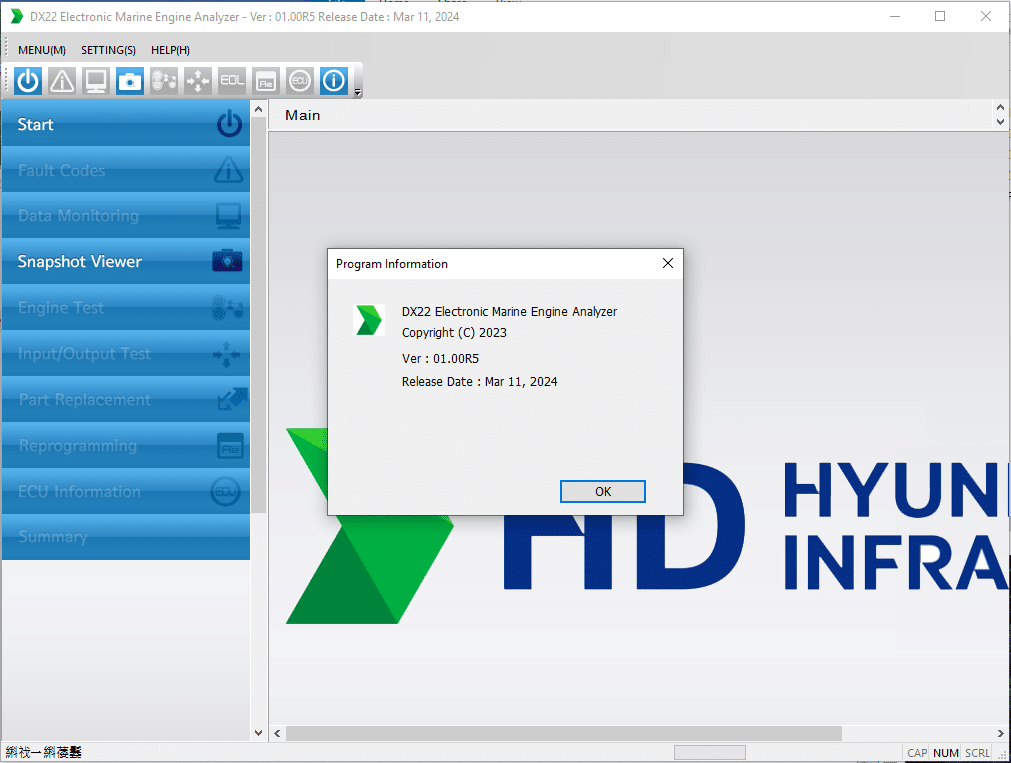This screenshot has width=1011, height=763.
Task: Click the blue Program Information toolbar icon
Action: [x=334, y=81]
